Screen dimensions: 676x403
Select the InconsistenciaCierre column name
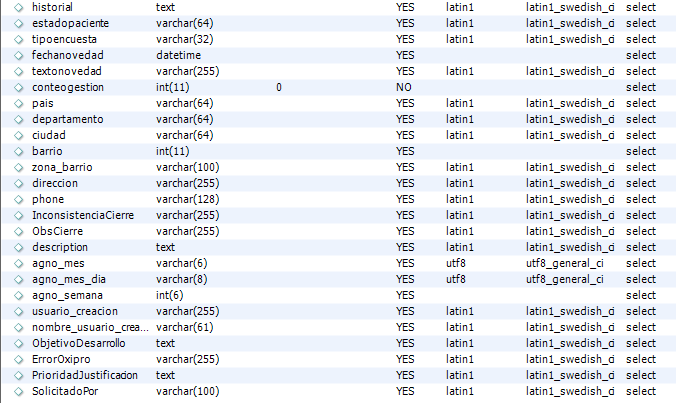(x=83, y=215)
